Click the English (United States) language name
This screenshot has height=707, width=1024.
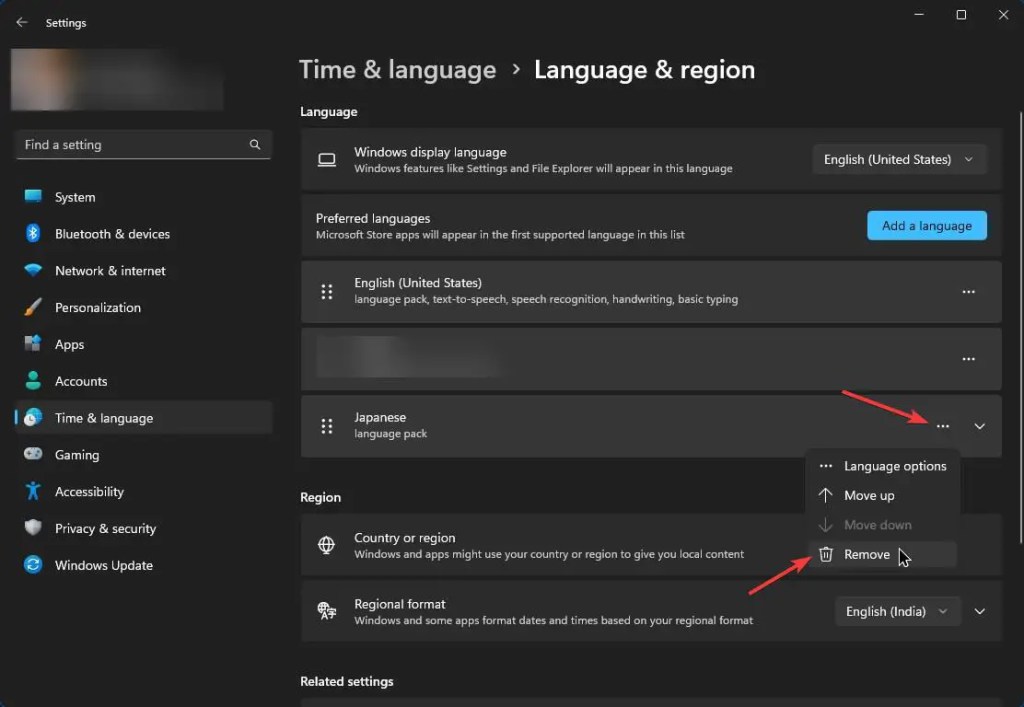(418, 283)
